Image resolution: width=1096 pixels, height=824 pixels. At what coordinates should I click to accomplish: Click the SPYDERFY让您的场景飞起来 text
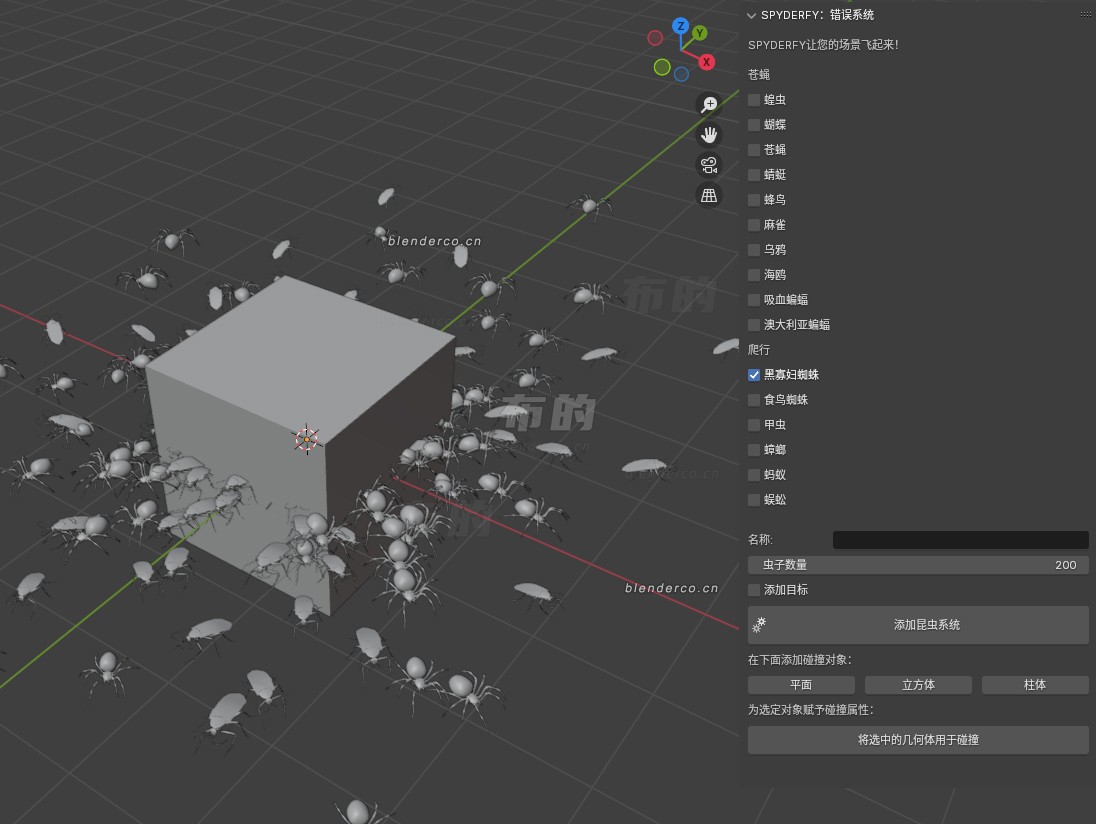pos(823,45)
